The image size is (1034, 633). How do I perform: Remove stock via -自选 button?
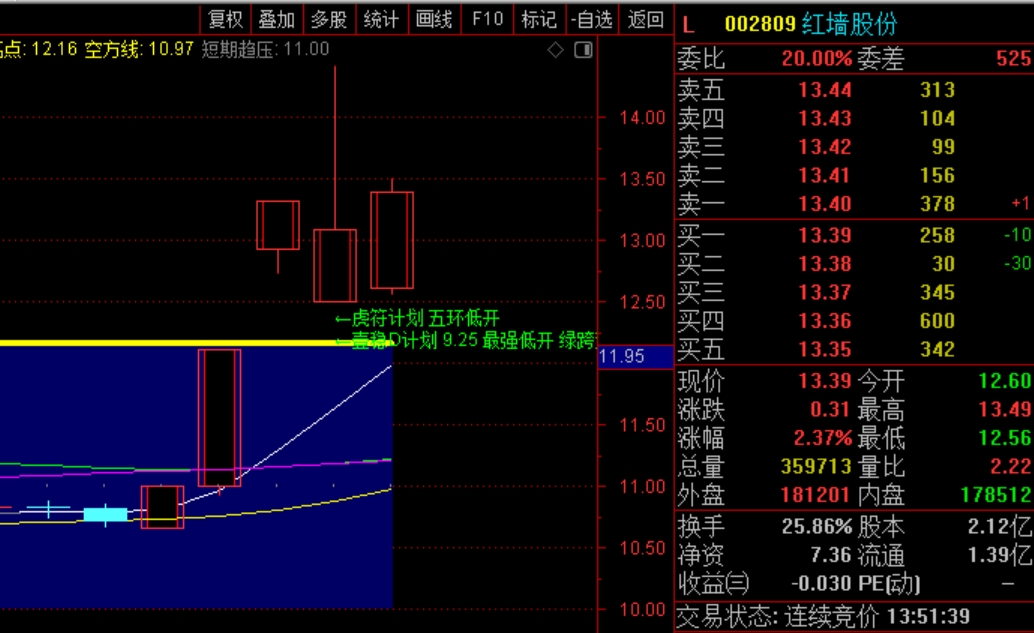tap(592, 19)
